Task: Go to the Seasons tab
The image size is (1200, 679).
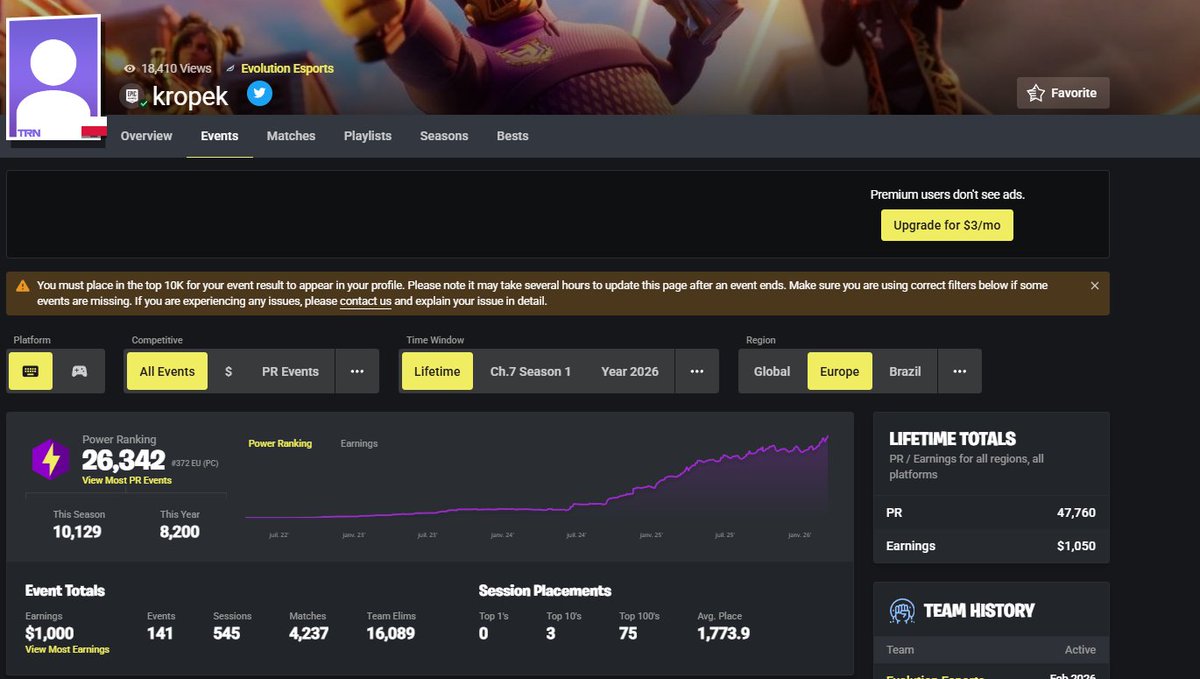Action: pyautogui.click(x=444, y=136)
